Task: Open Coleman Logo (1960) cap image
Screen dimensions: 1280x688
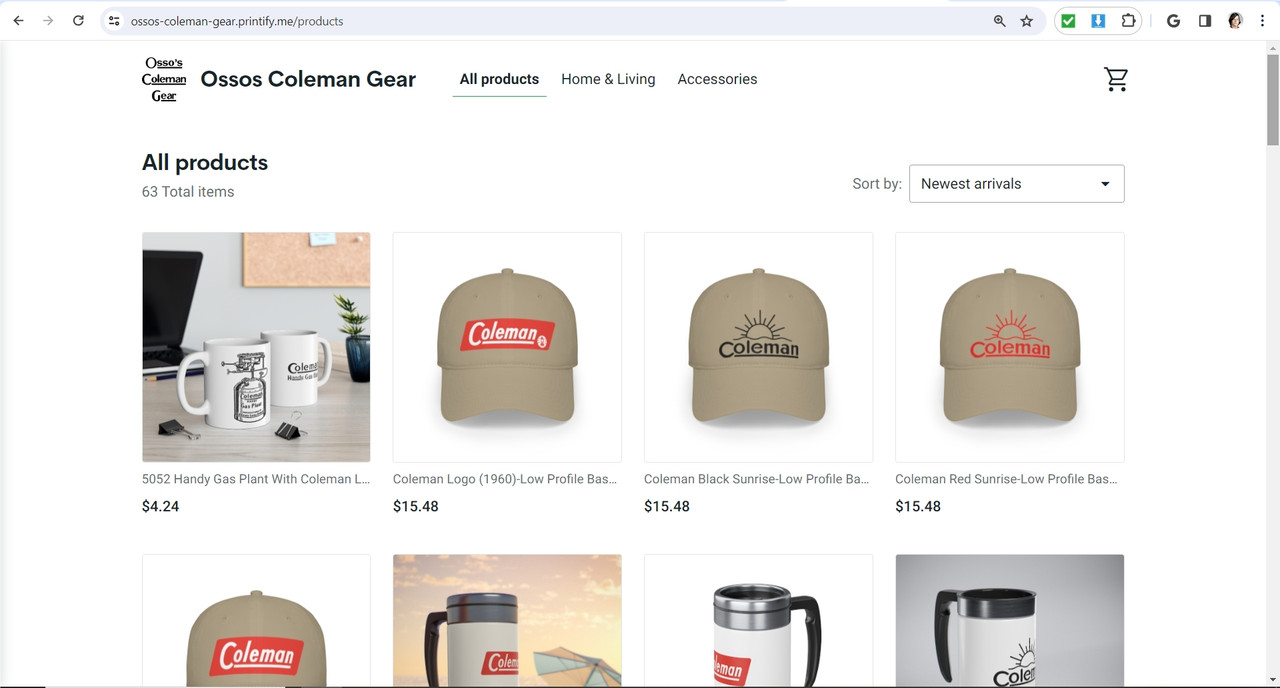Action: click(507, 347)
